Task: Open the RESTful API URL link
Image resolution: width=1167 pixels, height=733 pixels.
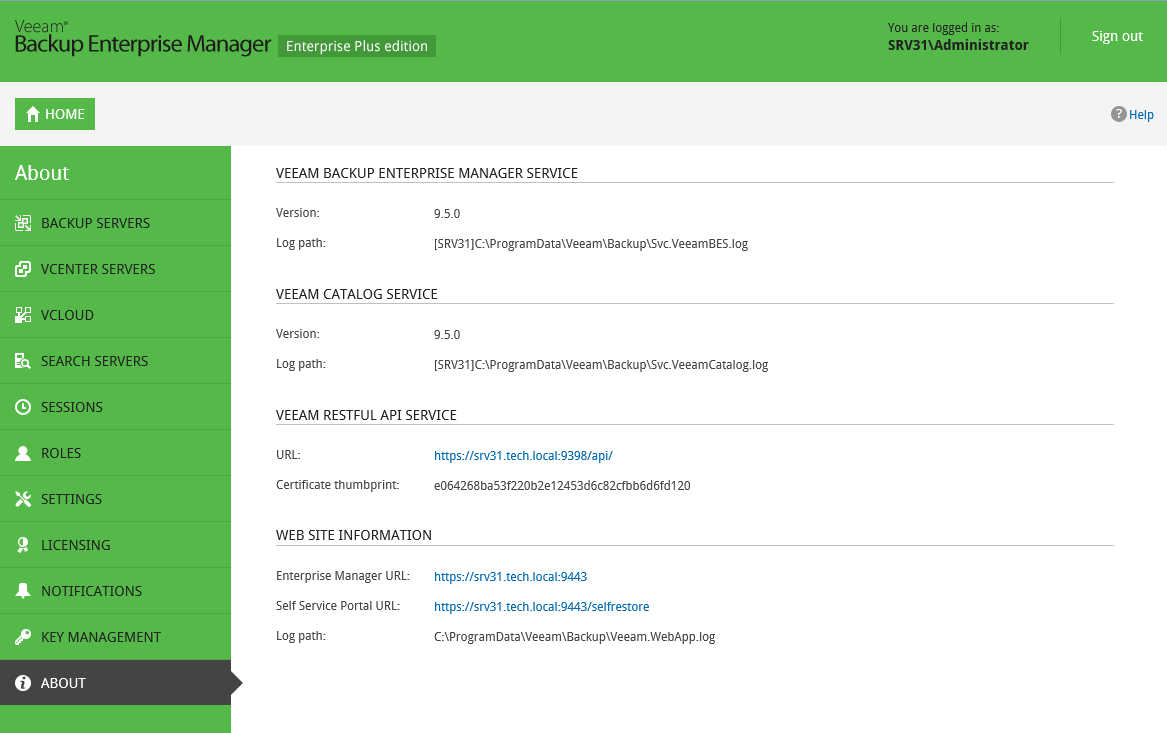Action: pyautogui.click(x=523, y=455)
